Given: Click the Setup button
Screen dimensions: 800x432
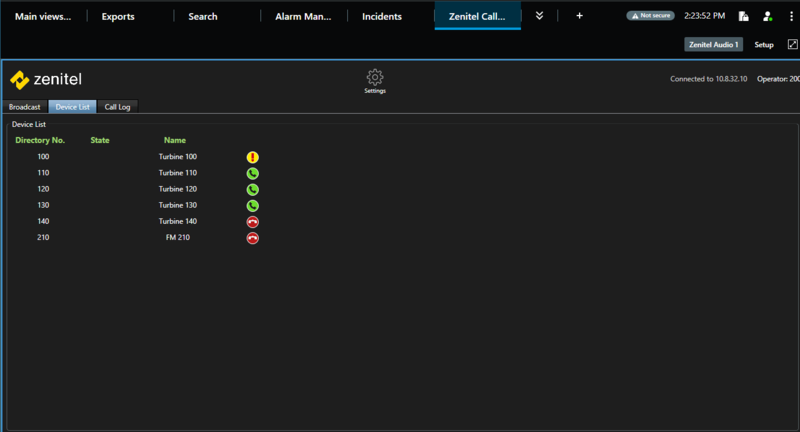Looking at the screenshot, I should pyautogui.click(x=764, y=45).
